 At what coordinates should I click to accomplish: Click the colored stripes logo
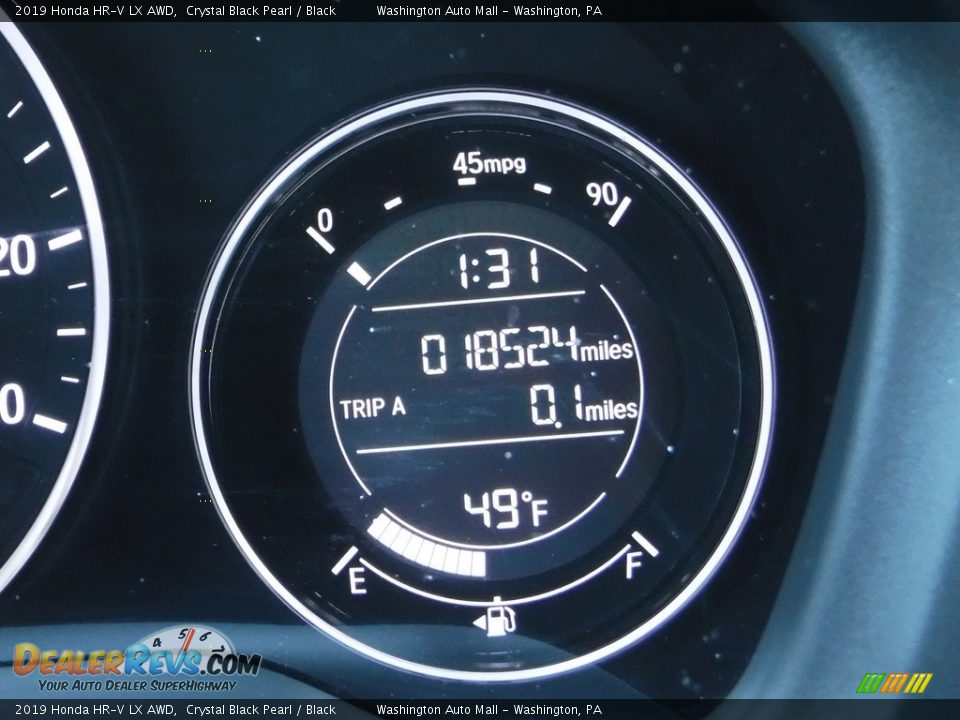894,683
